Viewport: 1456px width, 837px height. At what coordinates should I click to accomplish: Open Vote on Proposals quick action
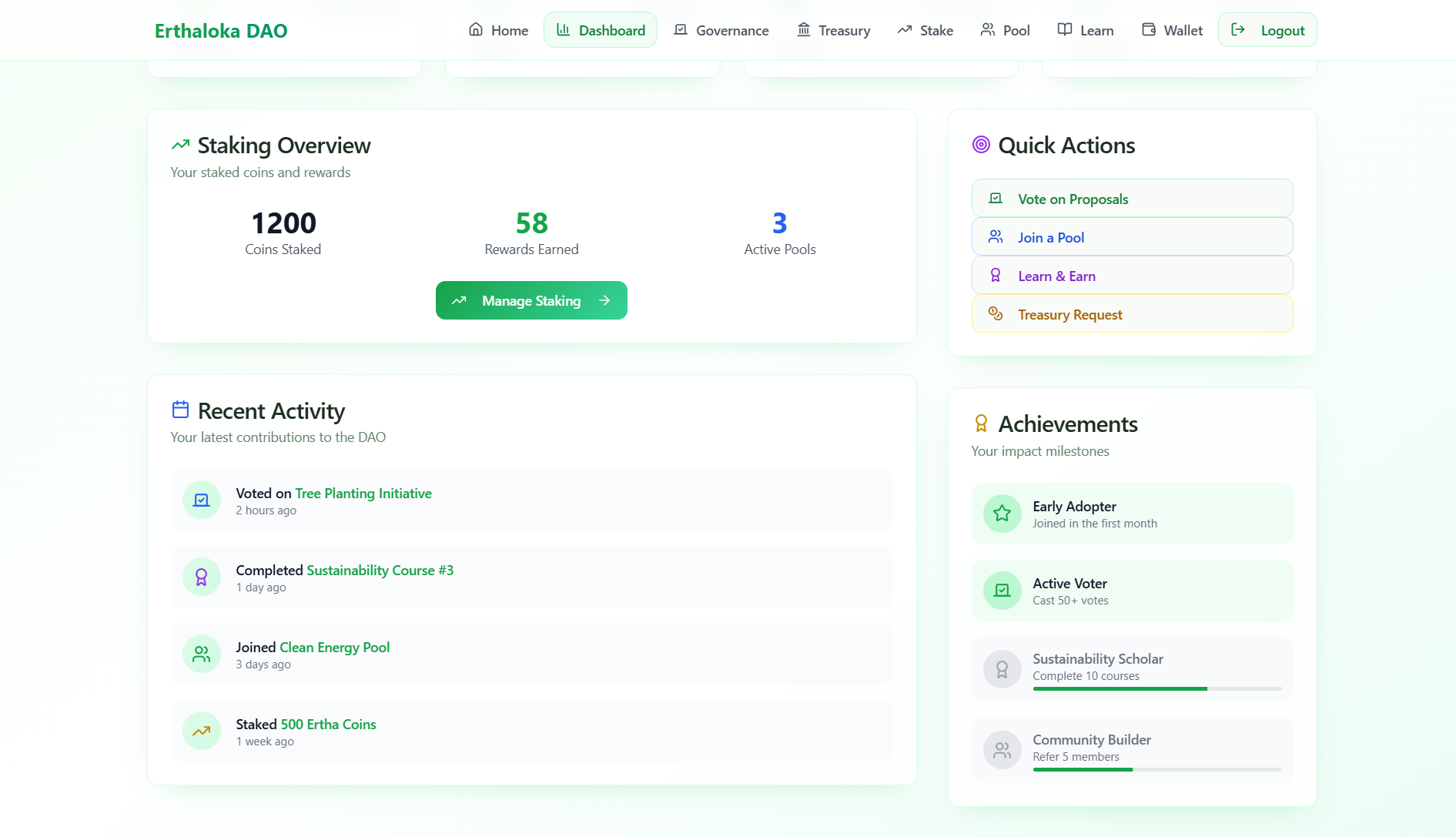click(x=1132, y=199)
